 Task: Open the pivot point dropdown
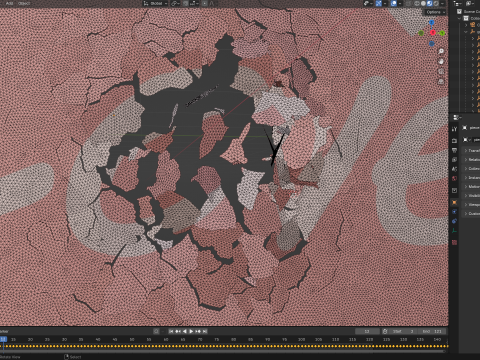175,3
